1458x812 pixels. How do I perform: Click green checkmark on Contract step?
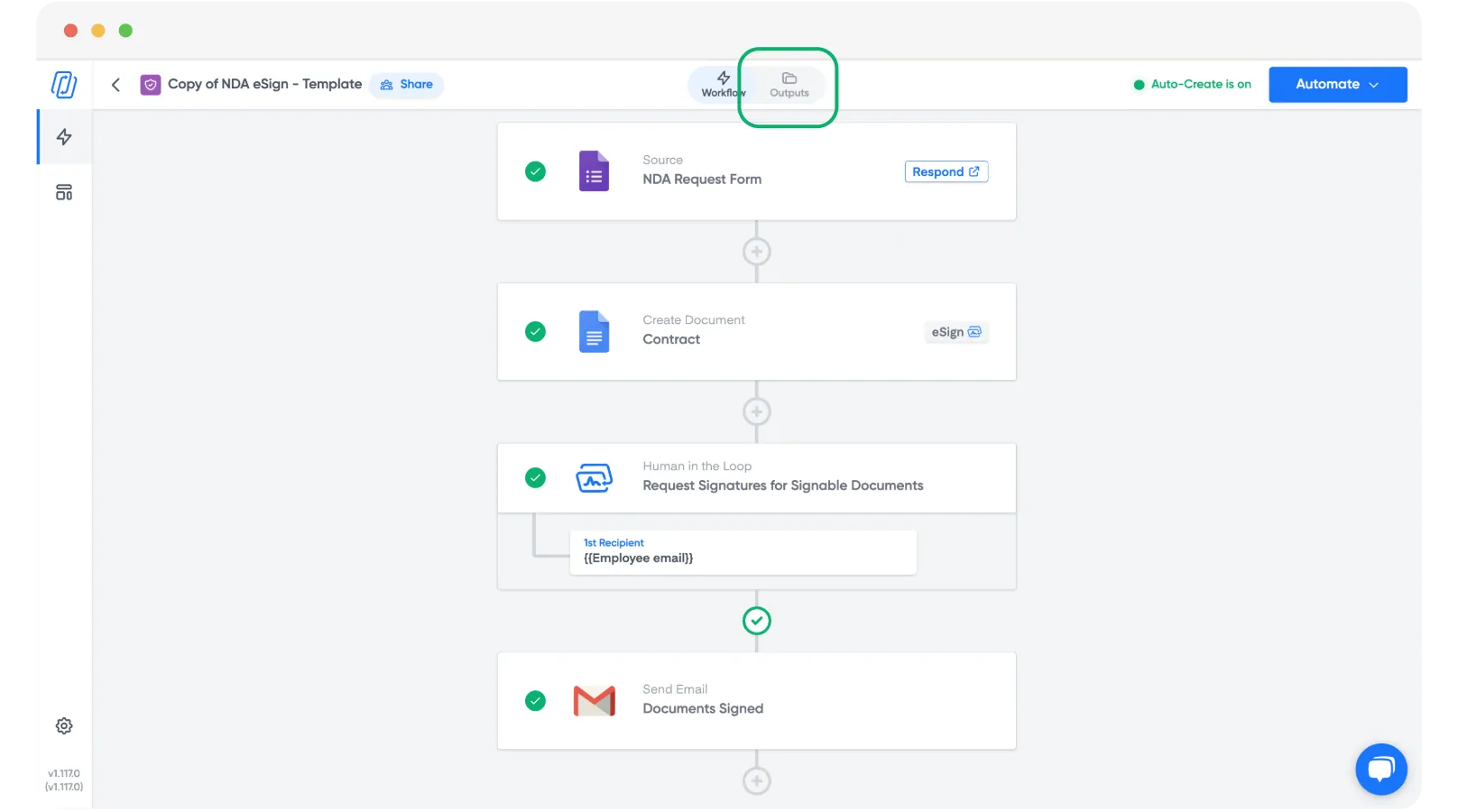click(536, 332)
